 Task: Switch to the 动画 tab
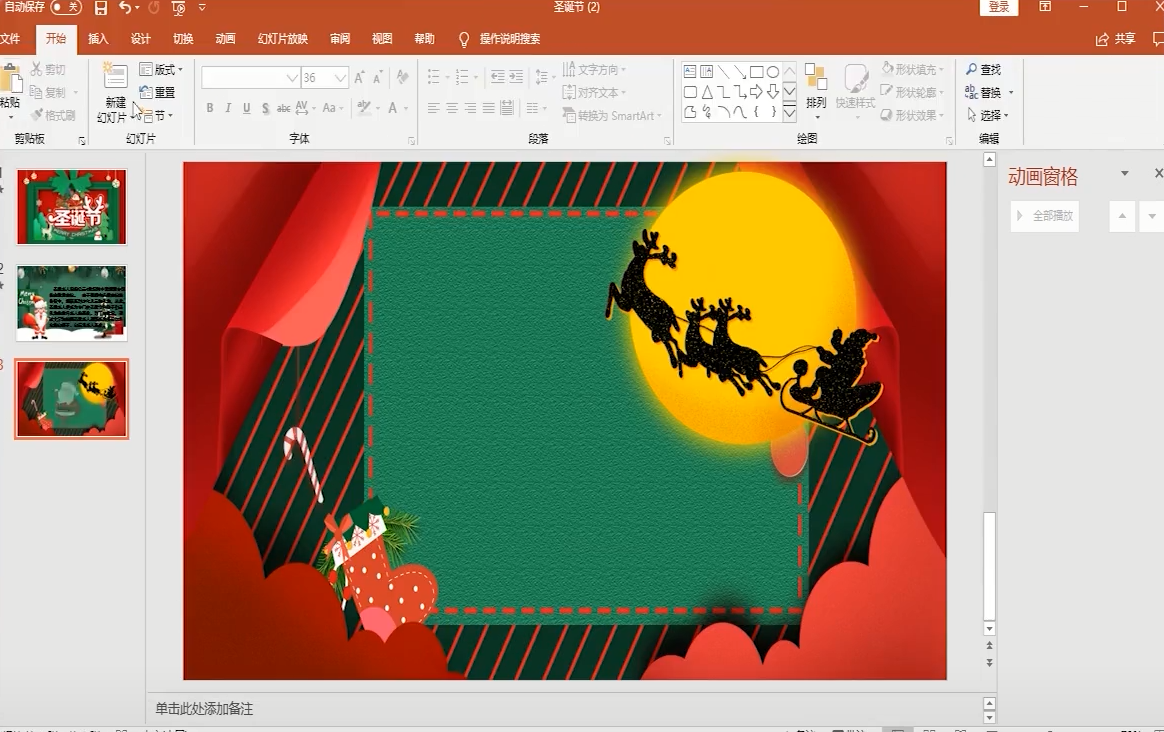coord(225,39)
